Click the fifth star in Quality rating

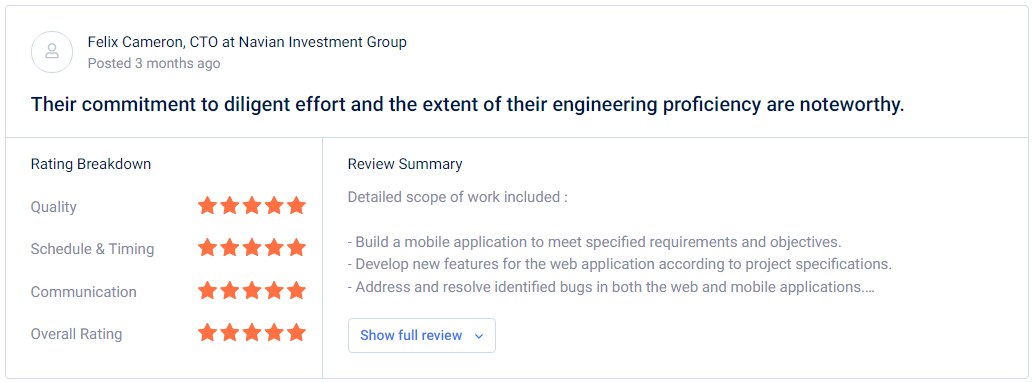coord(296,205)
